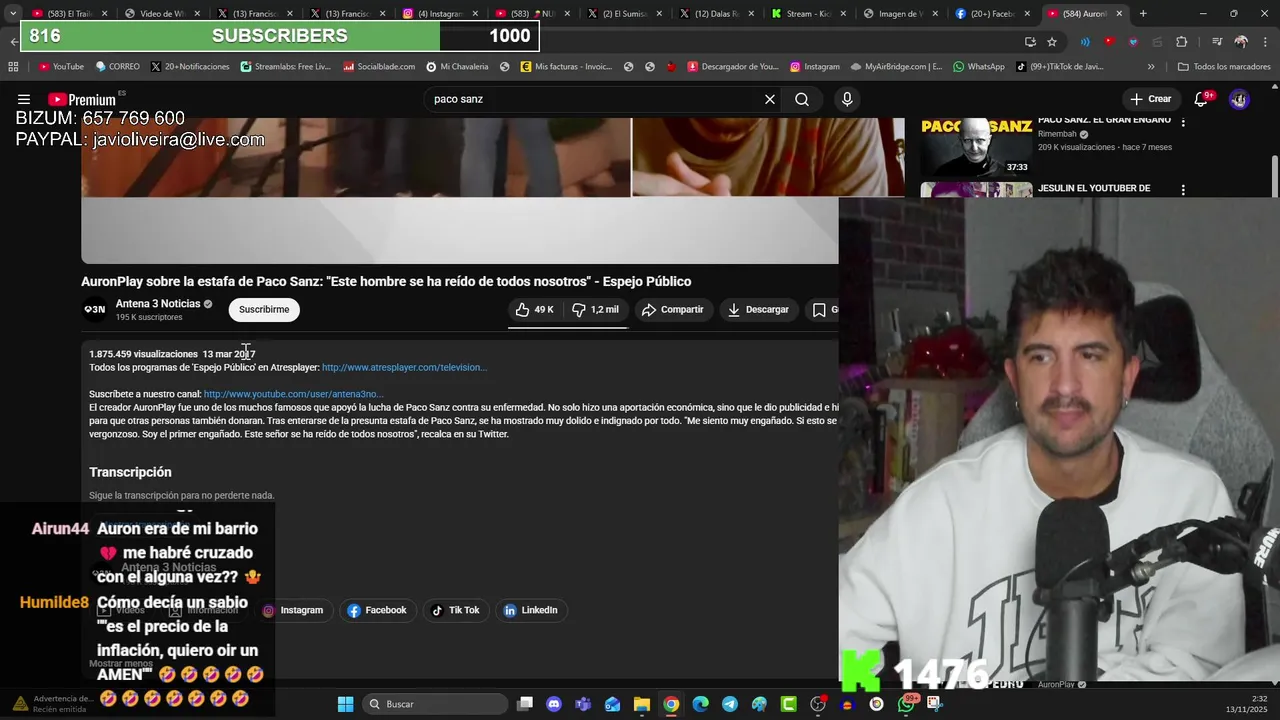Share the video via Compartir
1280x720 pixels.
[x=672, y=310]
